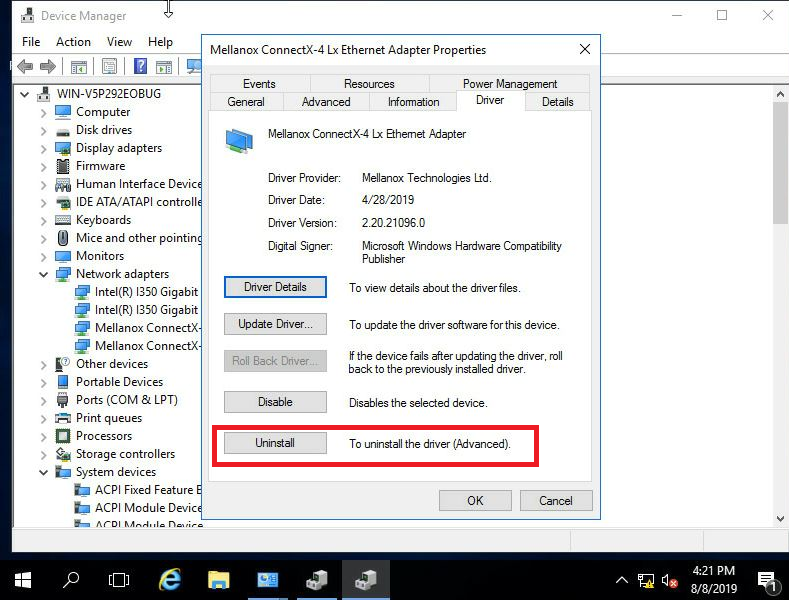This screenshot has height=600, width=789.
Task: Expand the Disk drives tree node
Action: [x=44, y=131]
